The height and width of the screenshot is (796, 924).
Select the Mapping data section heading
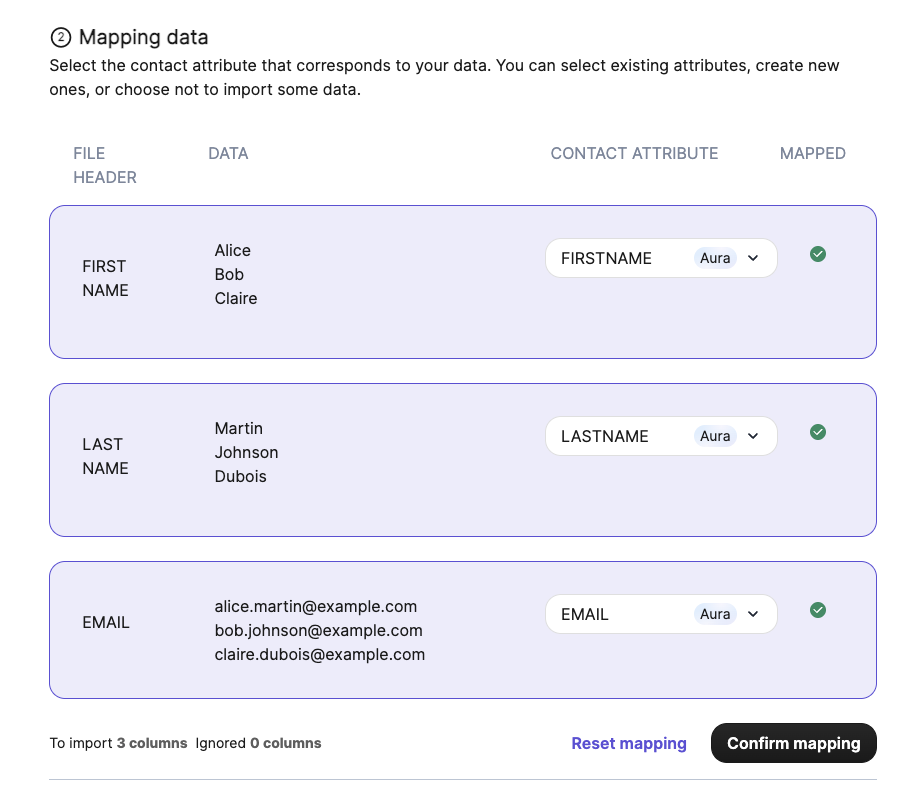tap(143, 38)
